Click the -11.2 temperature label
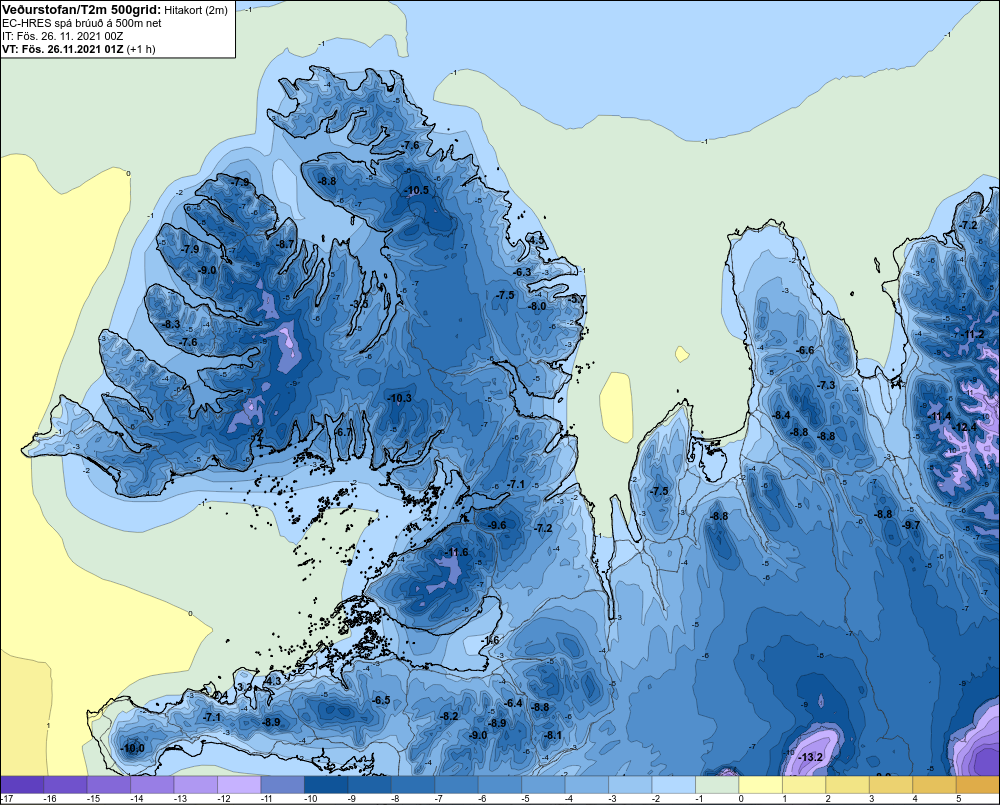The width and height of the screenshot is (1000, 805). coord(972,335)
